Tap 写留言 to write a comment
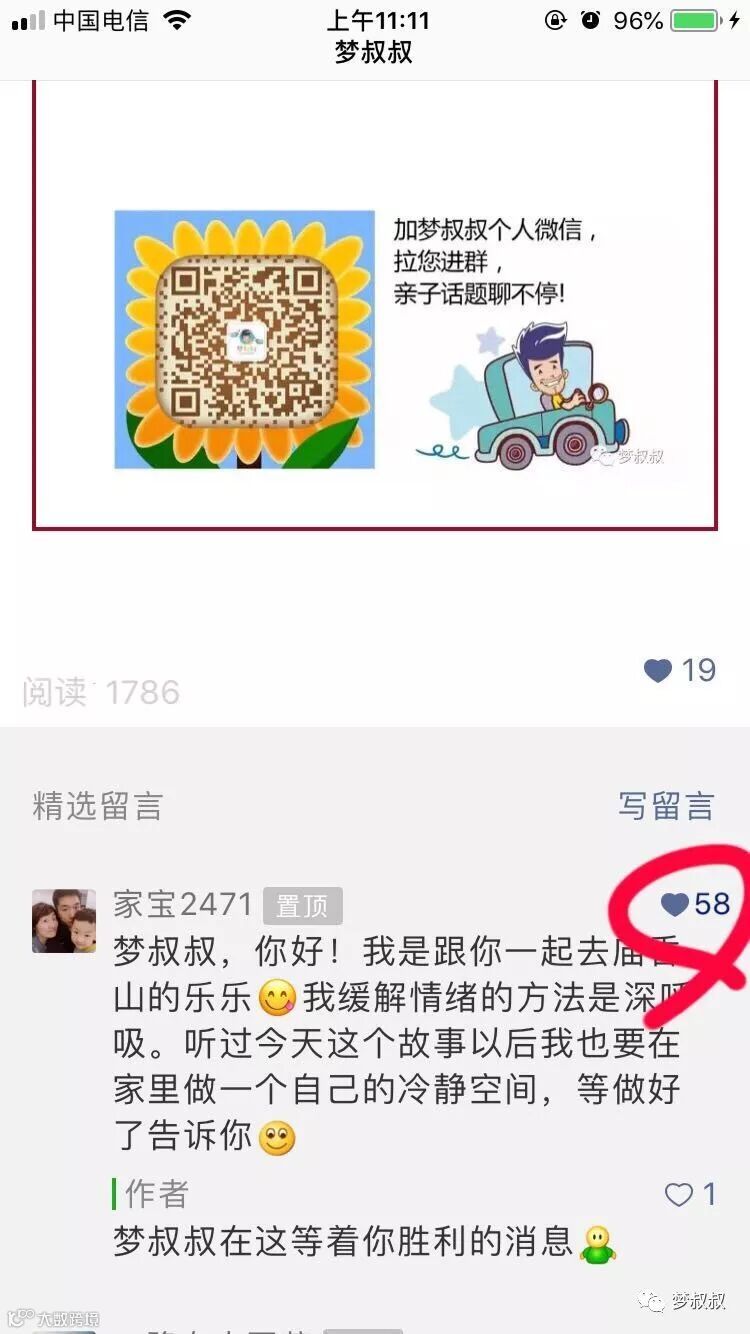This screenshot has width=750, height=1334. pos(666,806)
